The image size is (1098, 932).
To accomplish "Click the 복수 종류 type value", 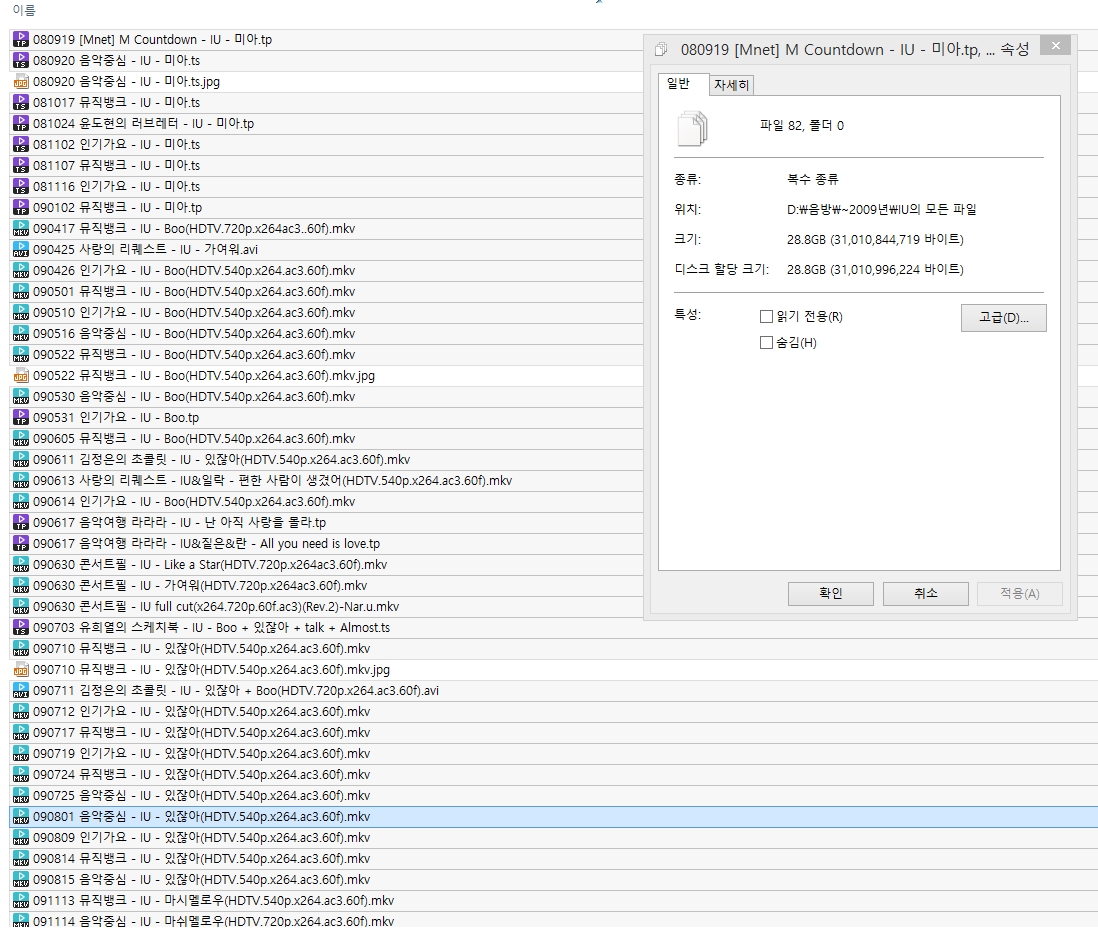I will coord(812,179).
